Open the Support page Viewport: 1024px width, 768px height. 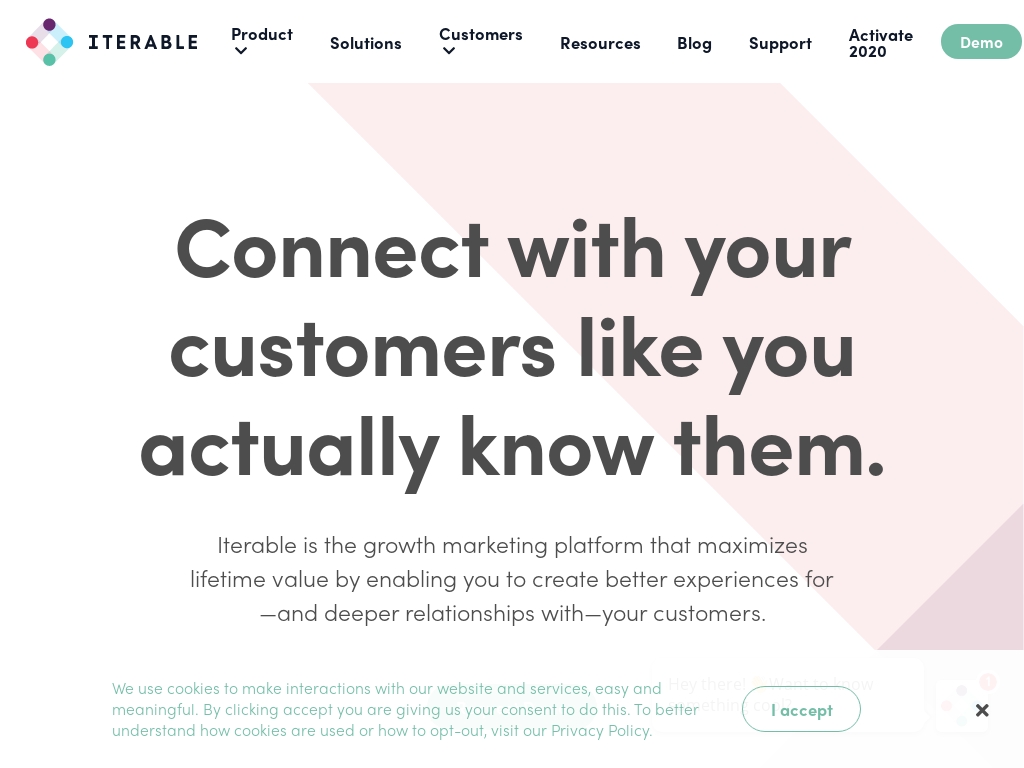[780, 43]
